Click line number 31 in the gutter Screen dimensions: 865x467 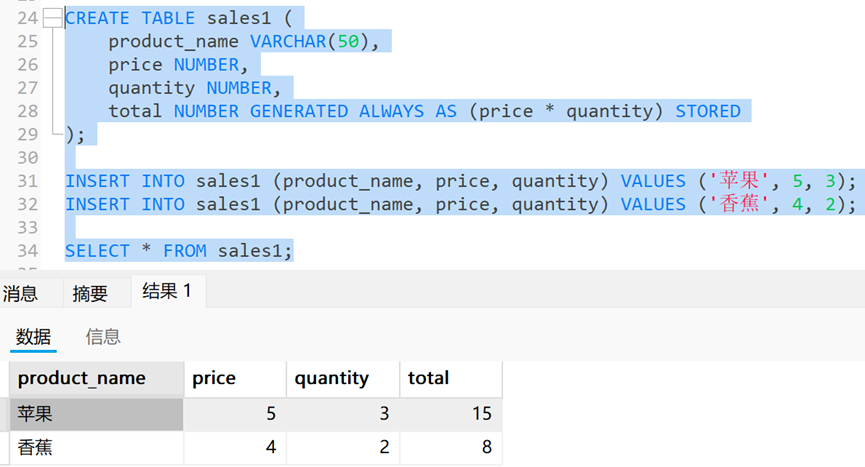coord(27,181)
